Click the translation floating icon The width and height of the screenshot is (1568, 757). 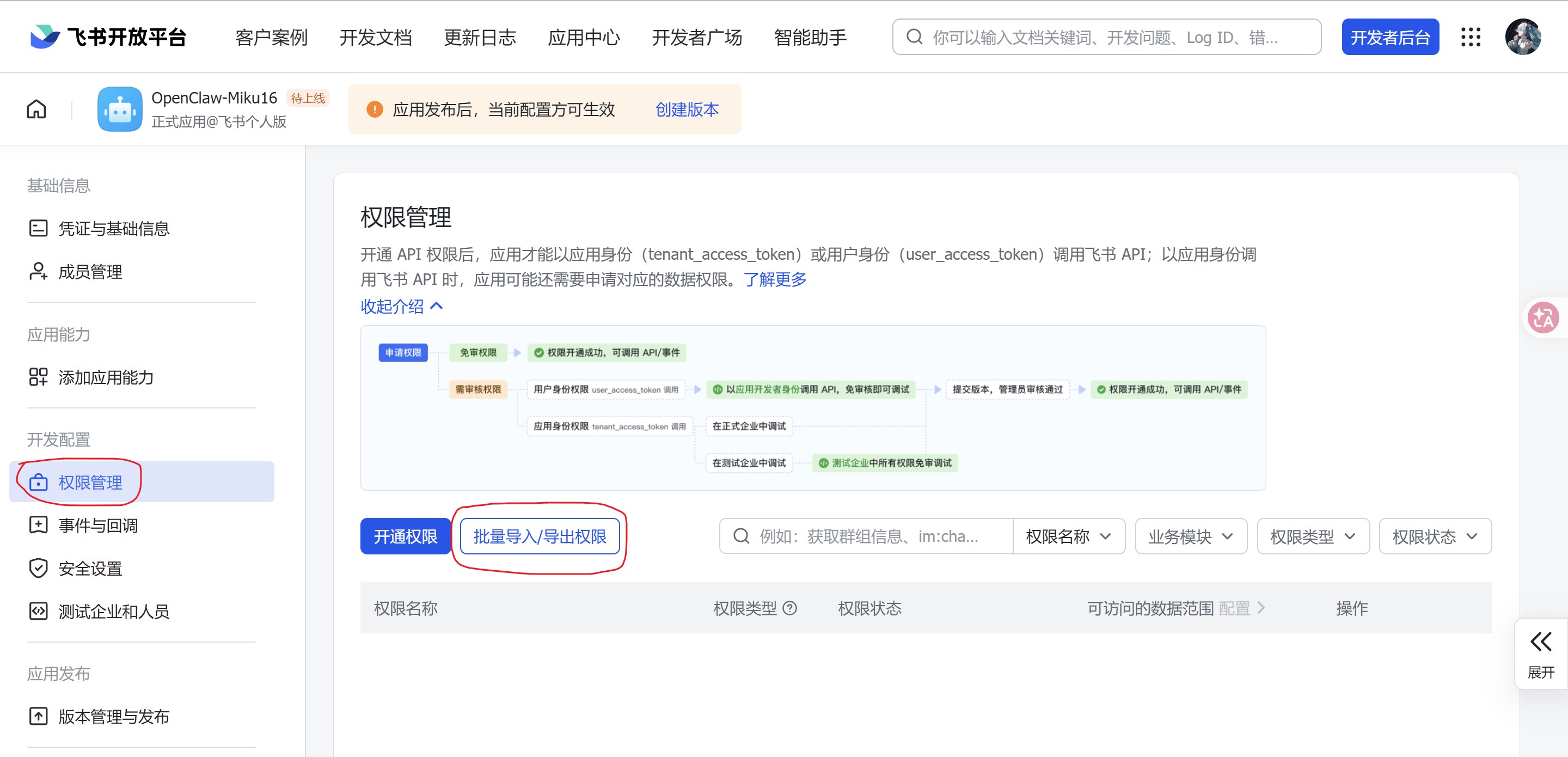click(x=1543, y=318)
